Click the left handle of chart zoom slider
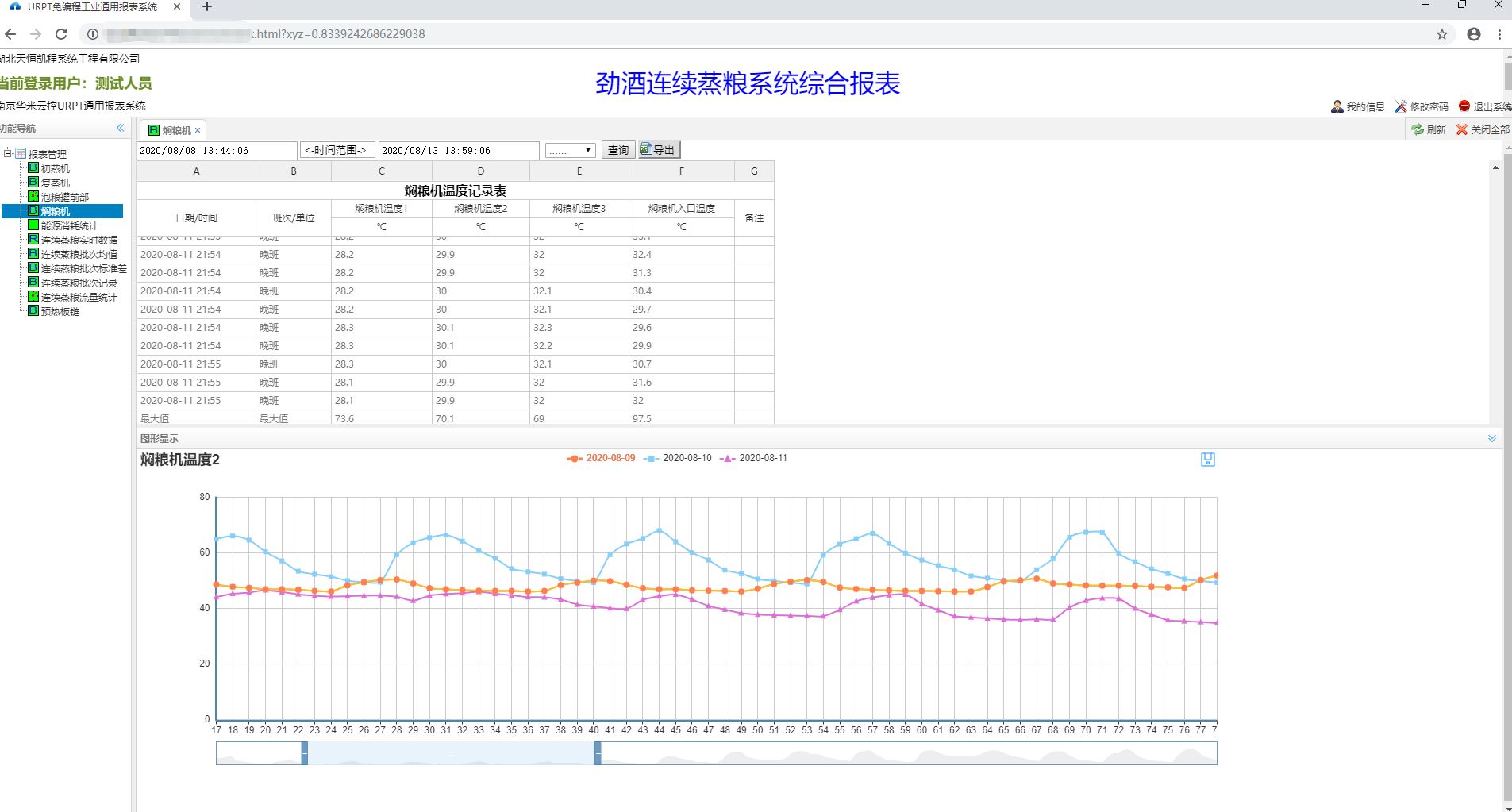Screen dimensions: 1512x812 (305, 753)
